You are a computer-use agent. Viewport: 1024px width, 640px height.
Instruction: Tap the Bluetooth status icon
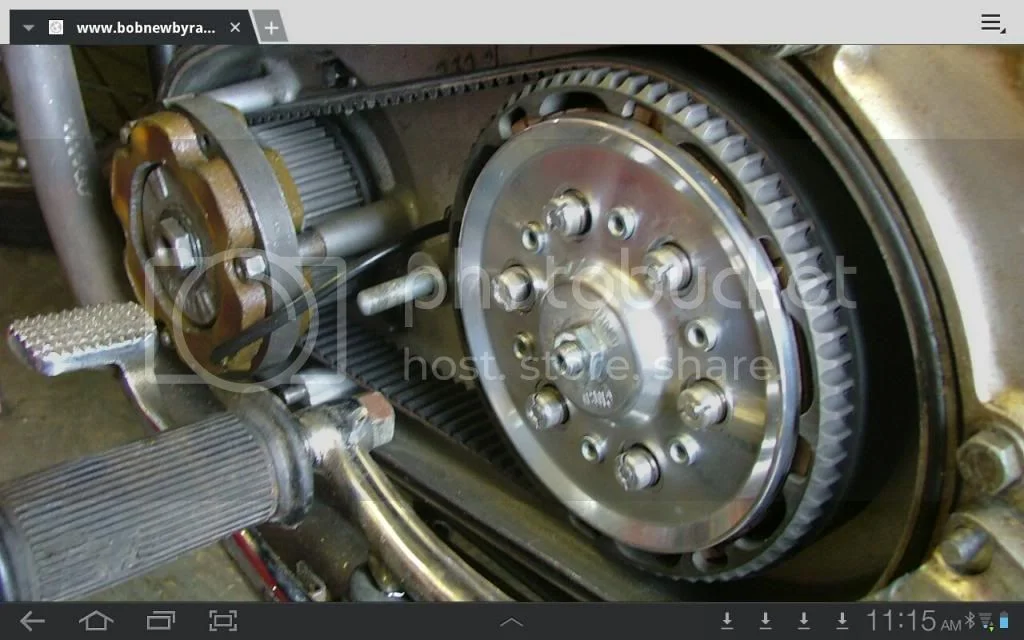click(x=969, y=621)
